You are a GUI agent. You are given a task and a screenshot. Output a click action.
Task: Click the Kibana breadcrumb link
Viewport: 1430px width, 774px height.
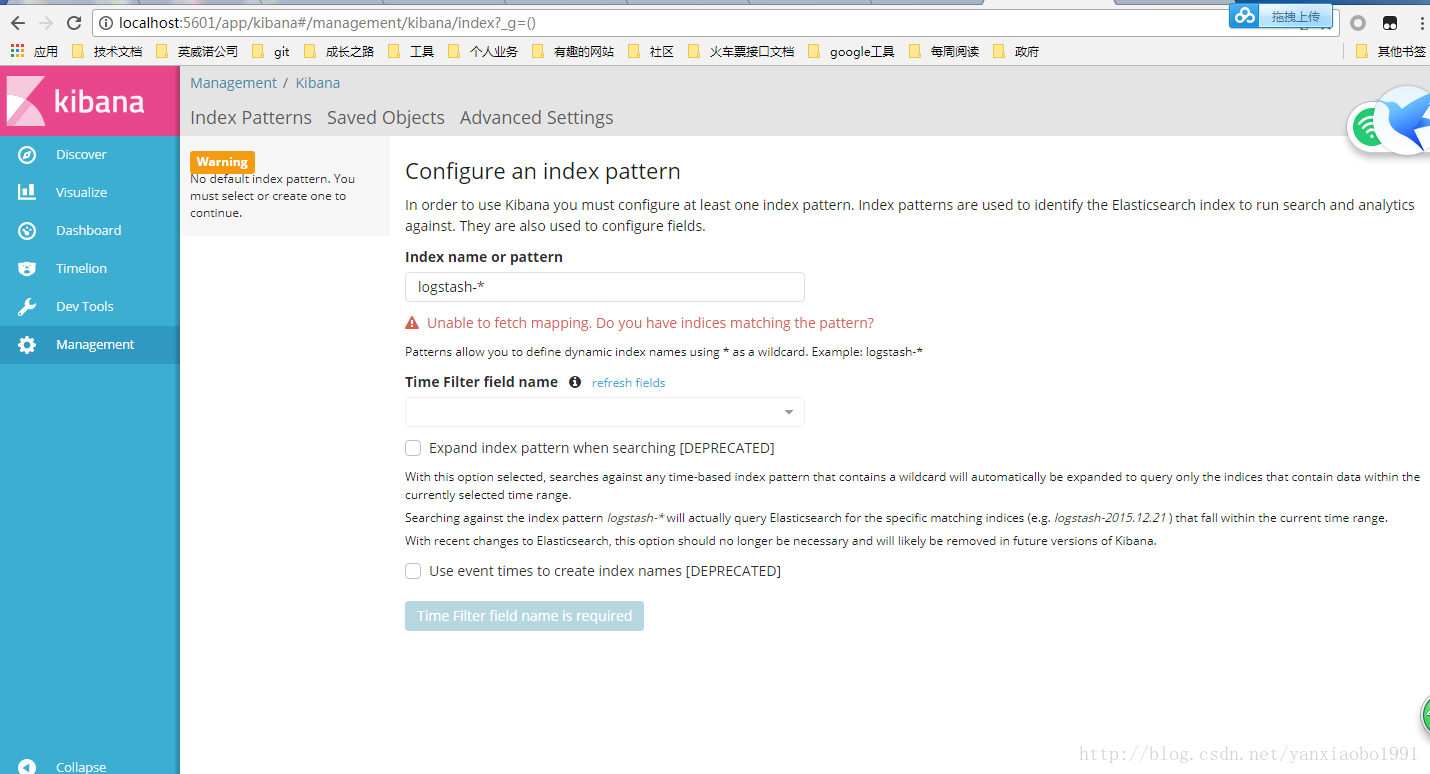pos(318,83)
